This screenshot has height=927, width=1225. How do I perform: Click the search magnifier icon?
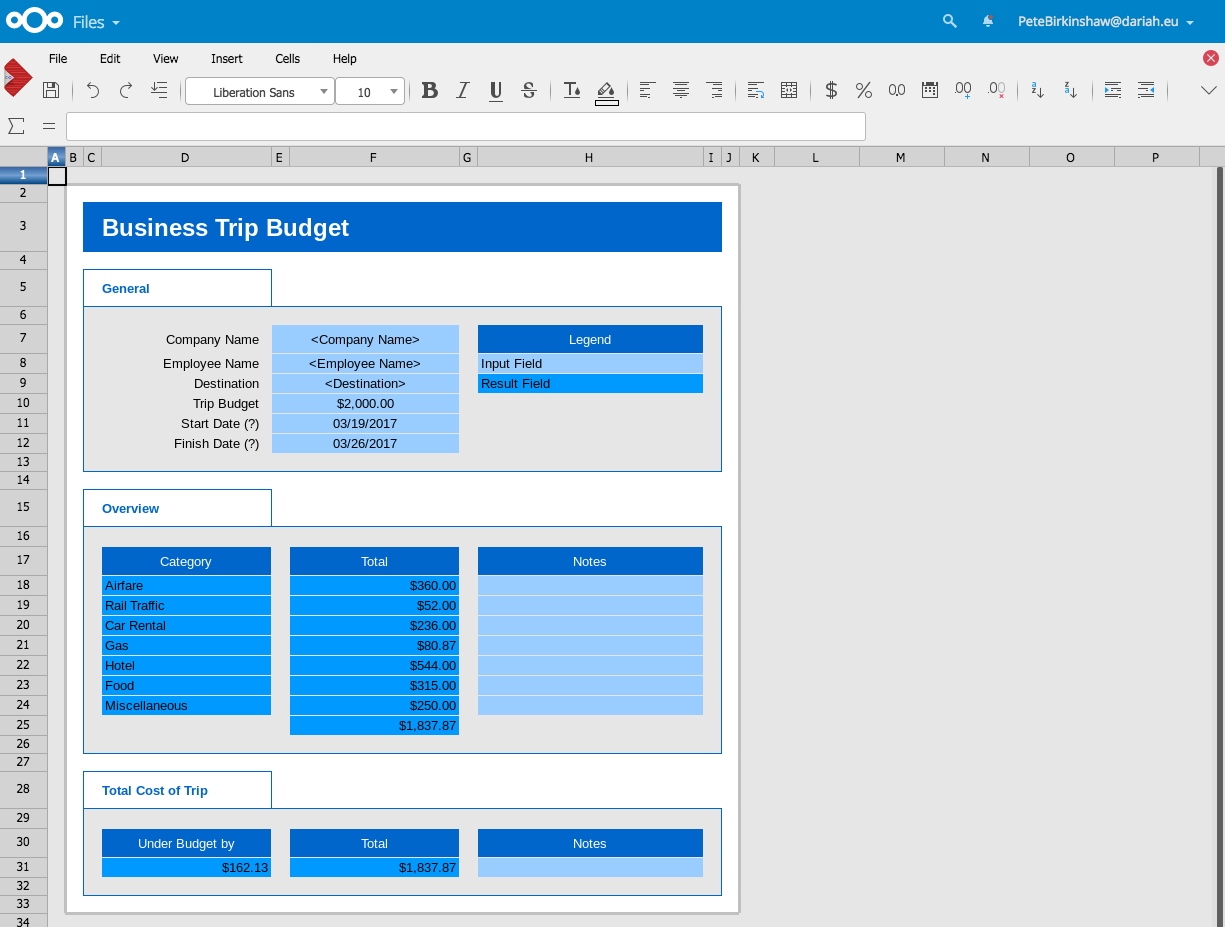[950, 21]
